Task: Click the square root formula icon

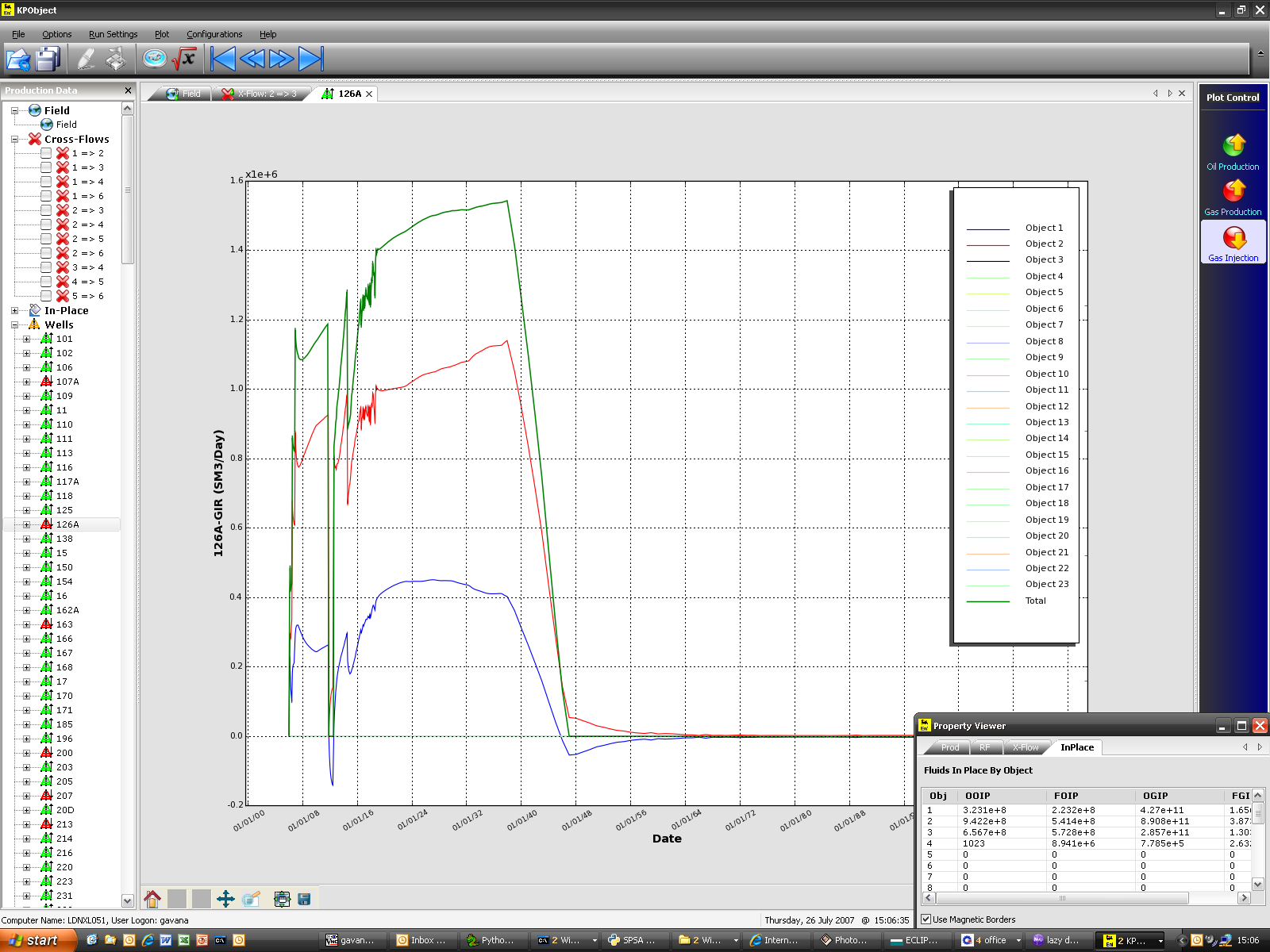Action: pos(184,59)
